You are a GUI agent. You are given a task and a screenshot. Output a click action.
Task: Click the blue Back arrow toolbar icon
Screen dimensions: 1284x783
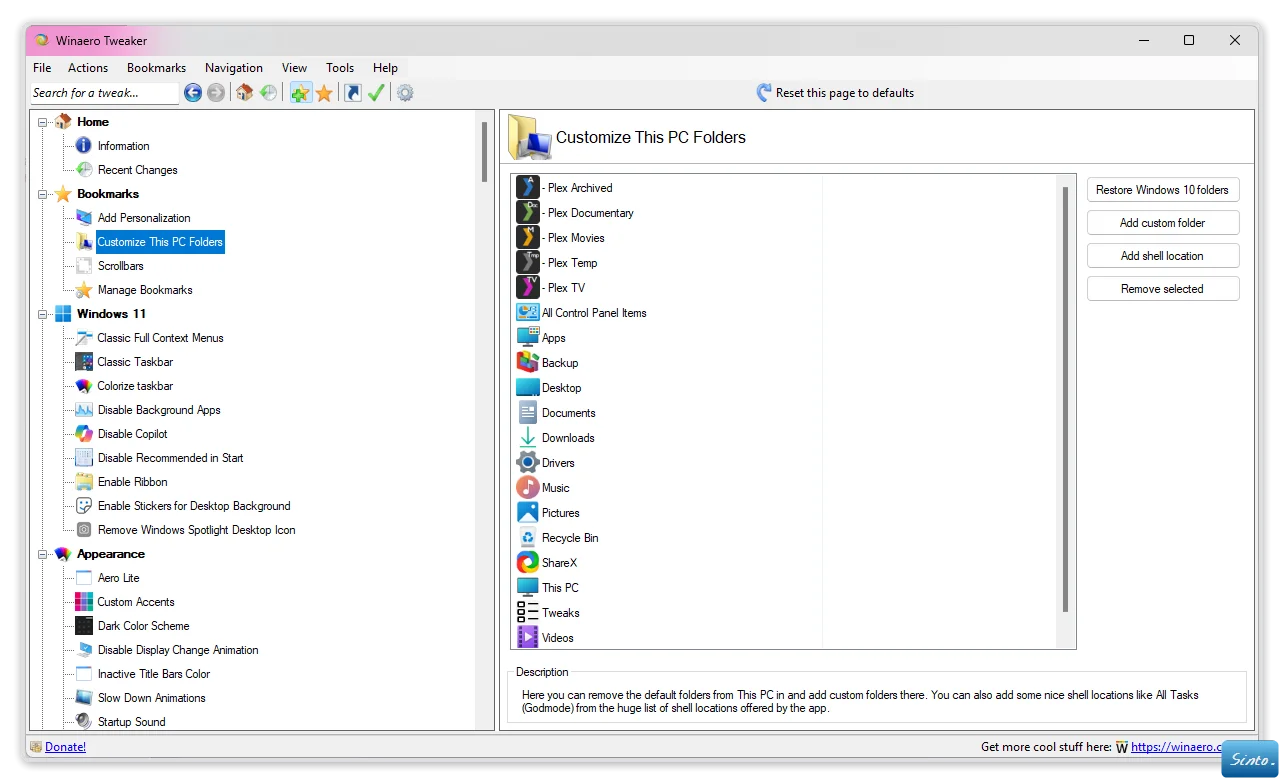click(x=193, y=93)
